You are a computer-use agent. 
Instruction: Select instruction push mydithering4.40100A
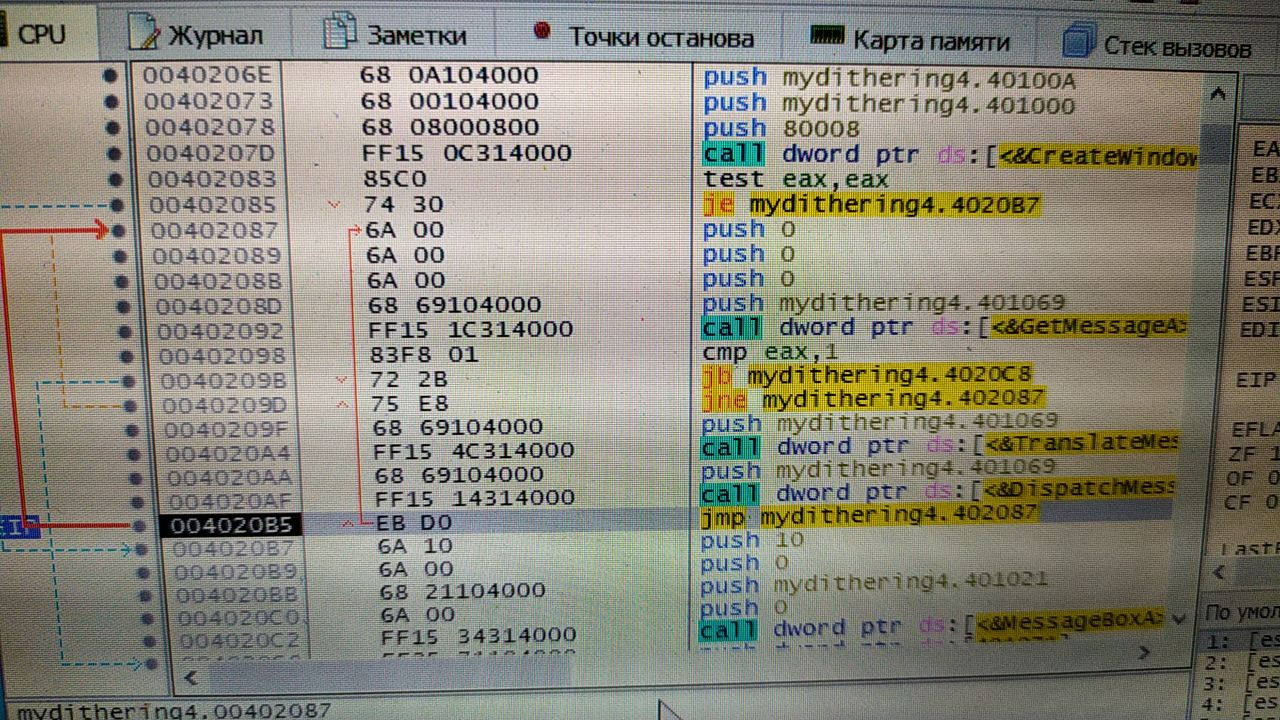tap(889, 77)
